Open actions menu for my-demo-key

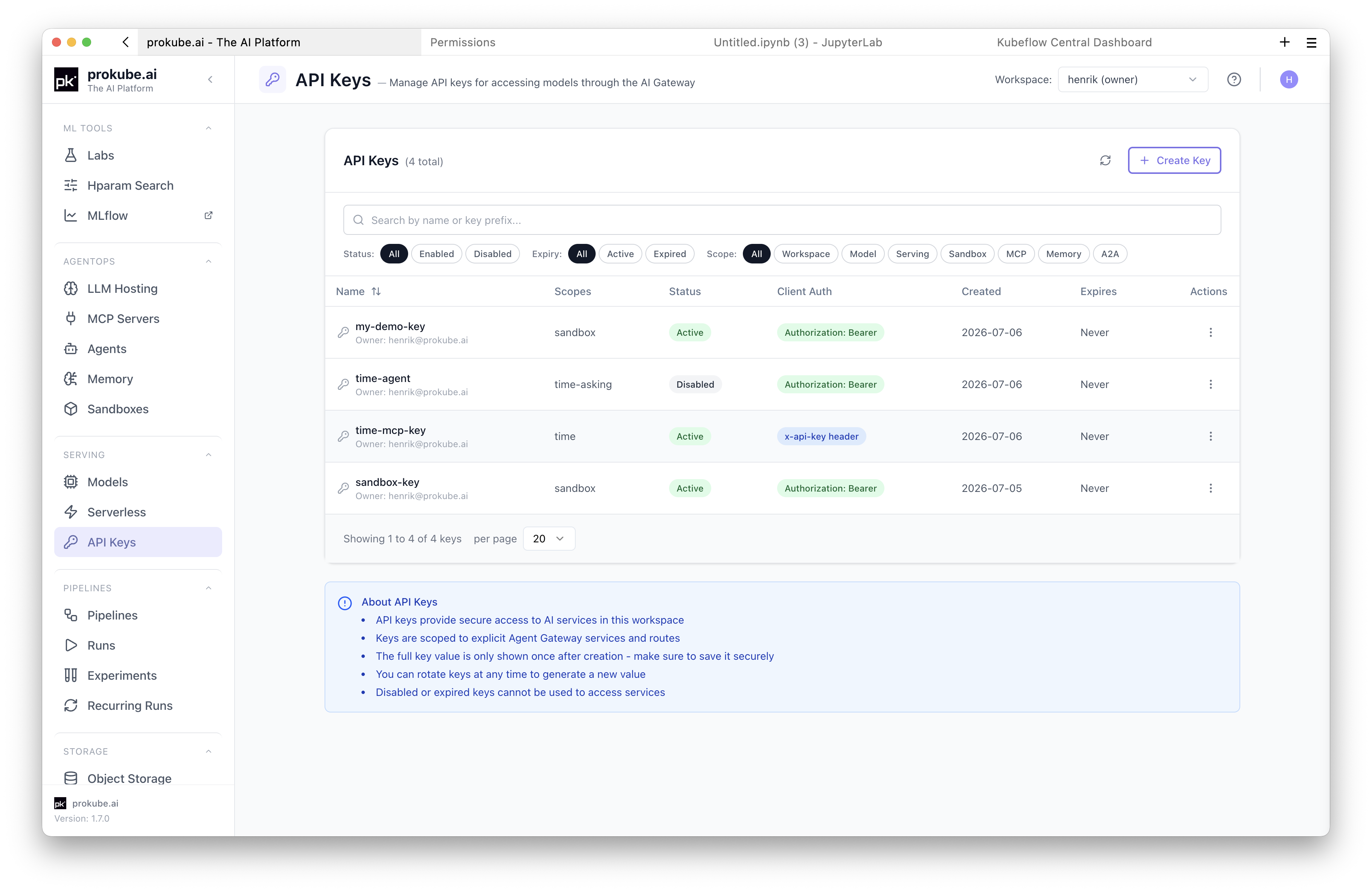1210,332
